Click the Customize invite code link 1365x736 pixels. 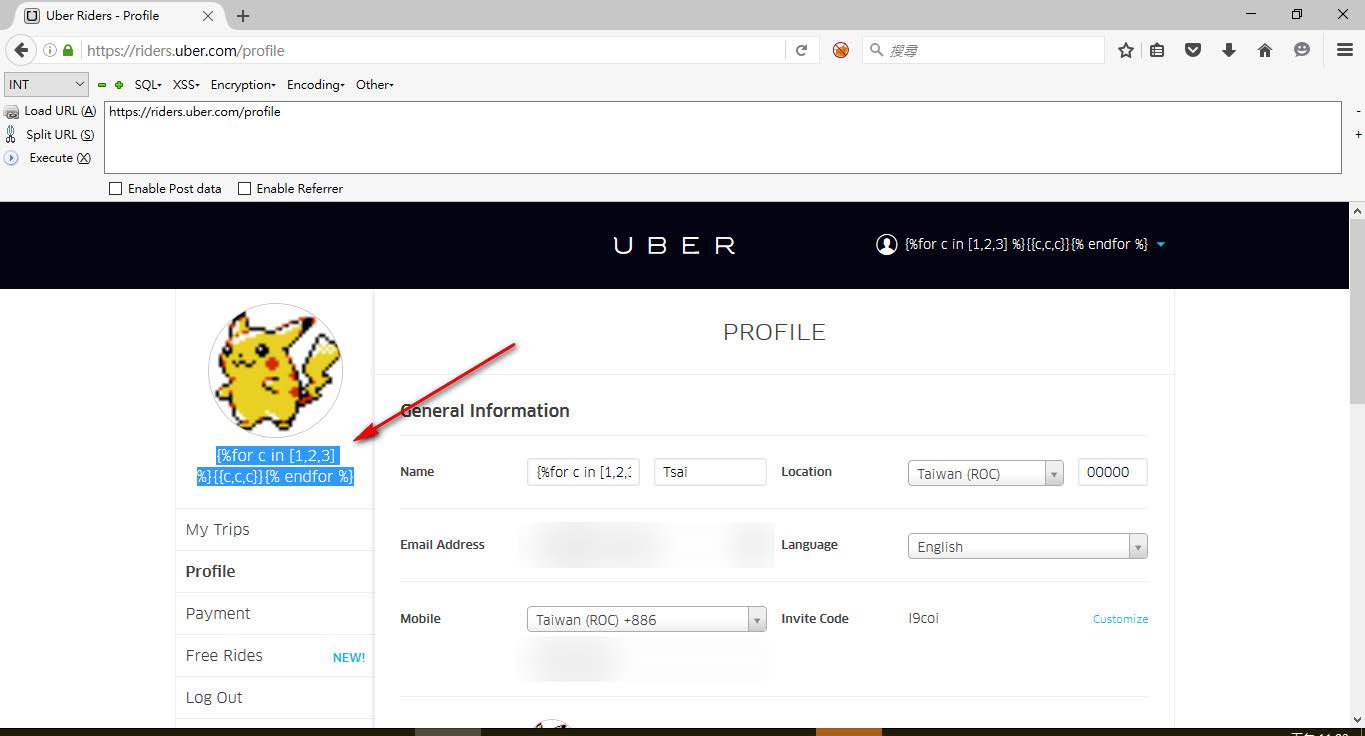[1120, 619]
